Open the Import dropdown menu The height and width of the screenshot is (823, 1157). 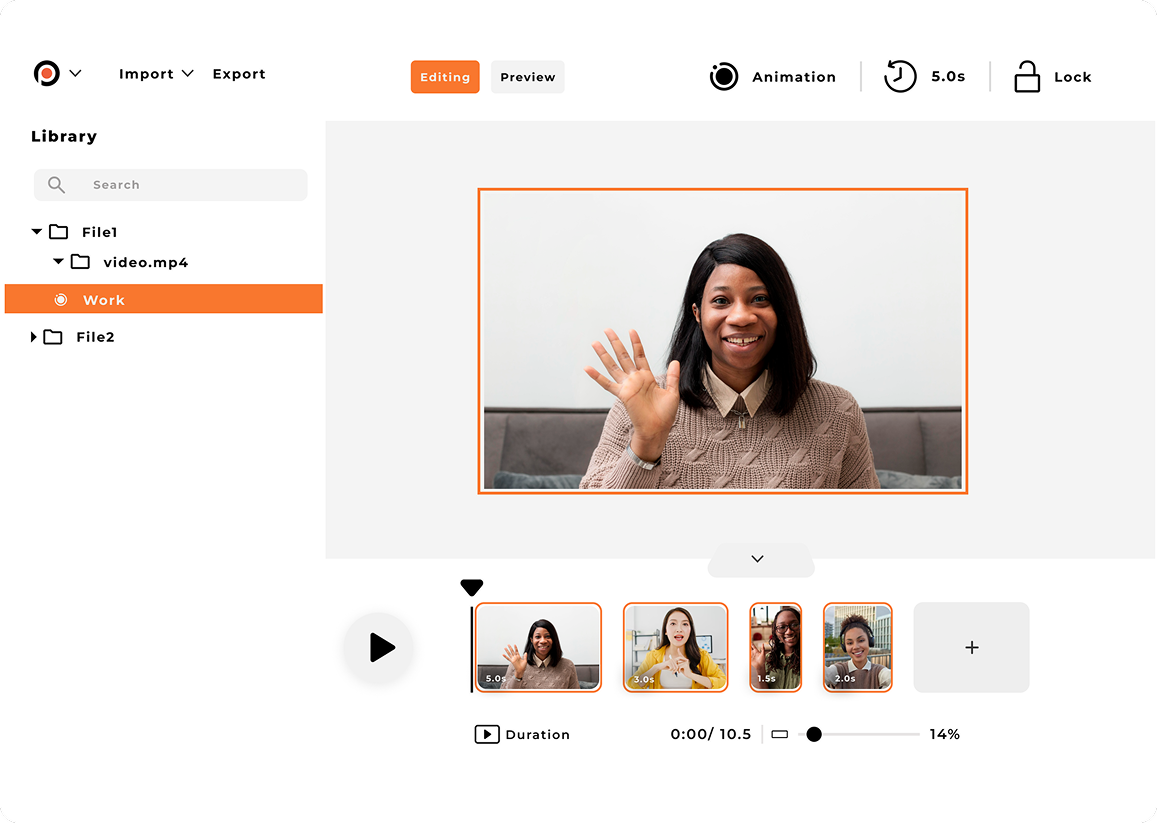[x=156, y=74]
